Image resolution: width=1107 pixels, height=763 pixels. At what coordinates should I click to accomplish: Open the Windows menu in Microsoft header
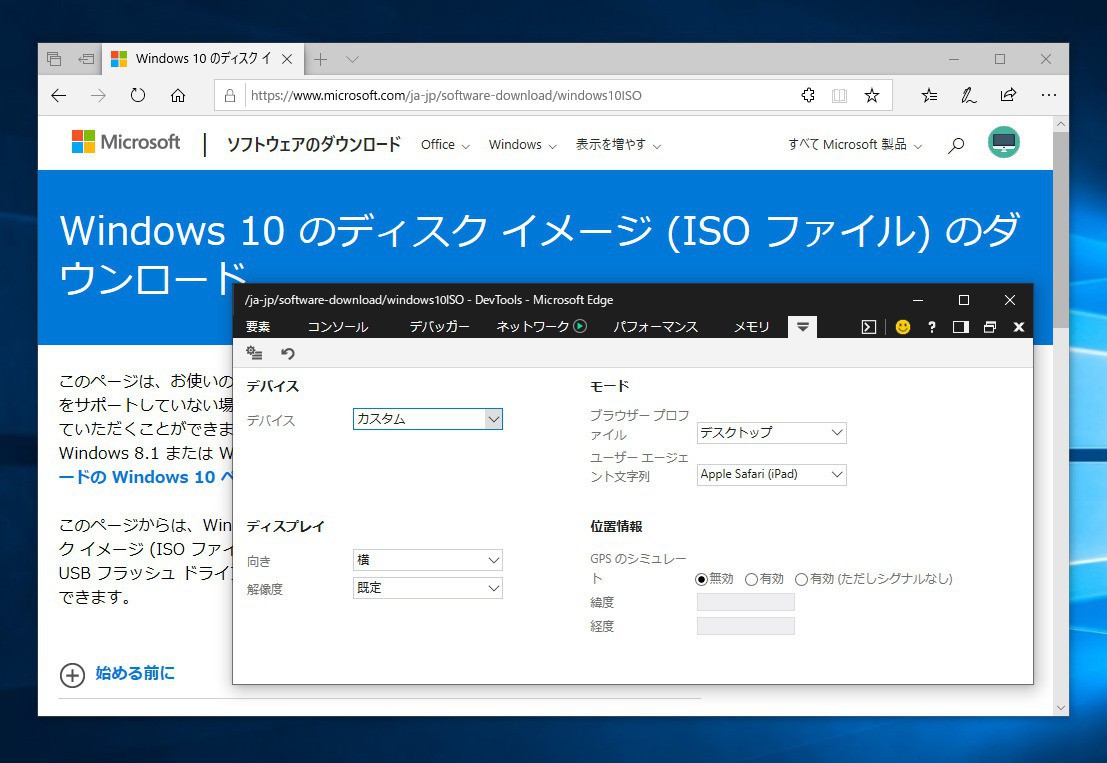(522, 145)
